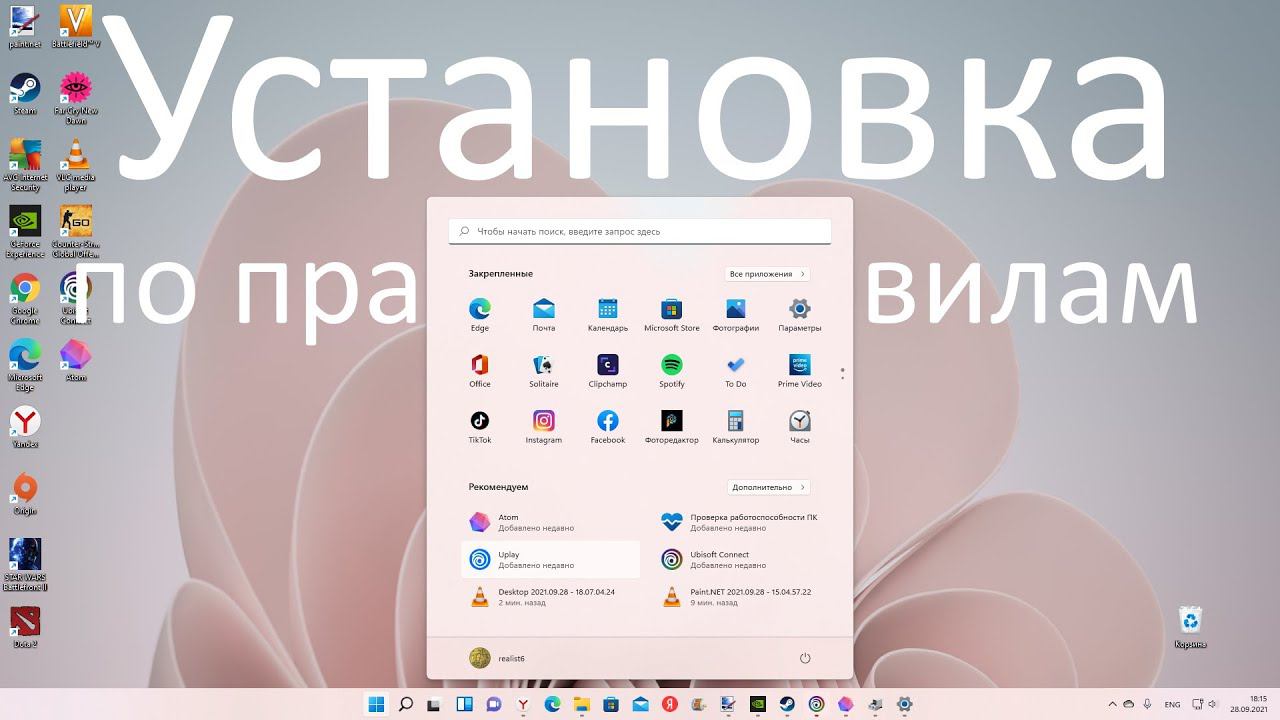The width and height of the screenshot is (1280, 720).
Task: Select the Origin desktop shortcut
Action: [x=24, y=495]
